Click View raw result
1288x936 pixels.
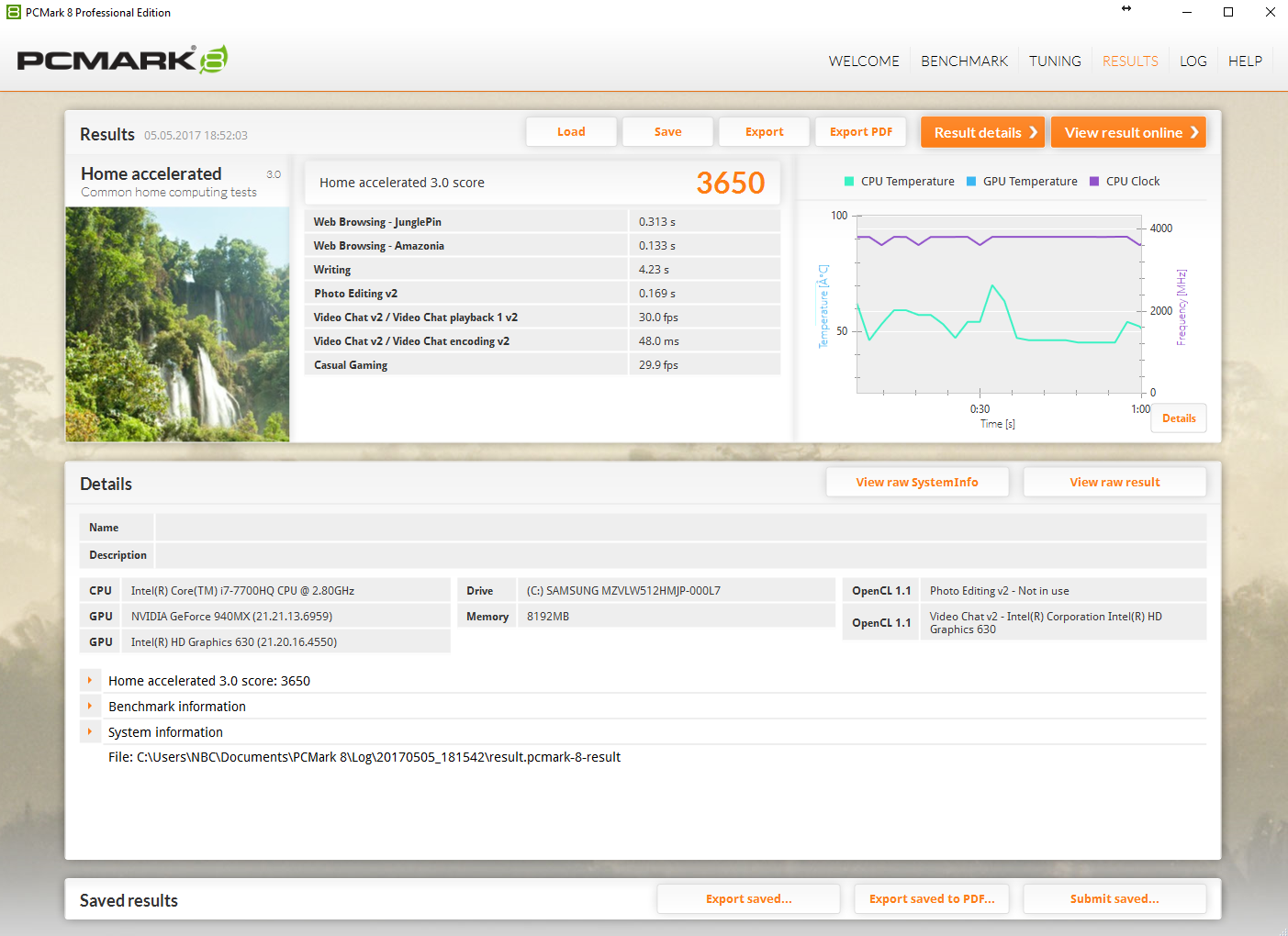click(1114, 483)
